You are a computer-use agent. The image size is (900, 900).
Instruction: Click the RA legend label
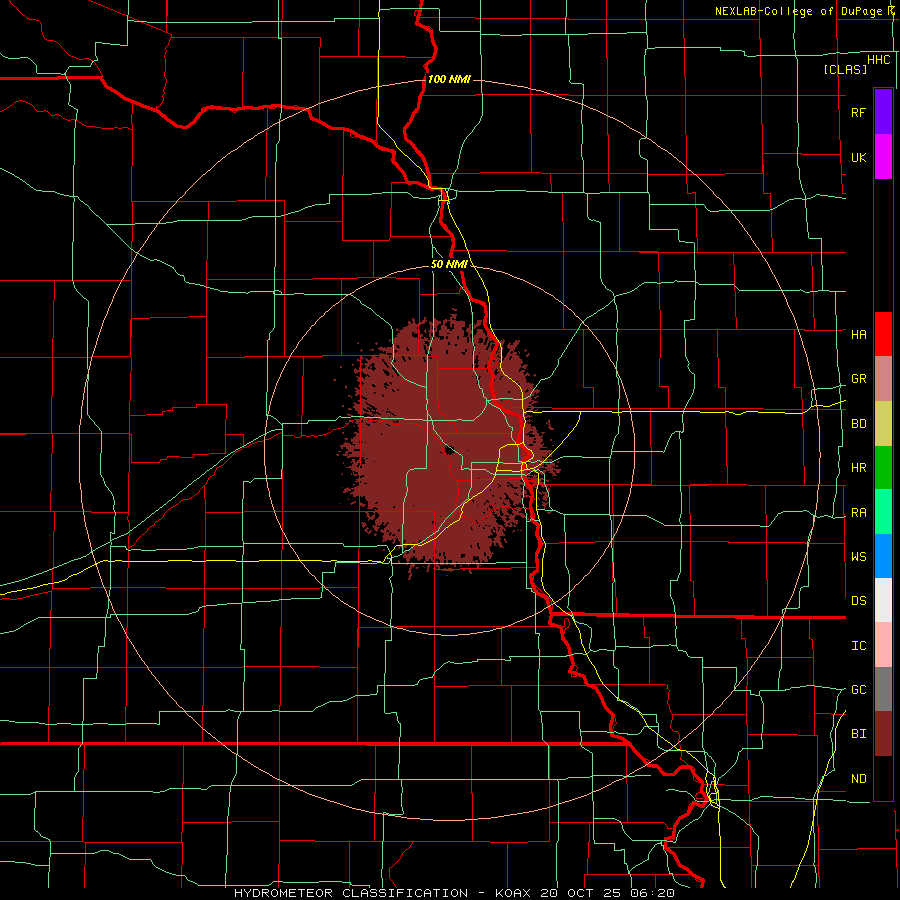coord(858,513)
